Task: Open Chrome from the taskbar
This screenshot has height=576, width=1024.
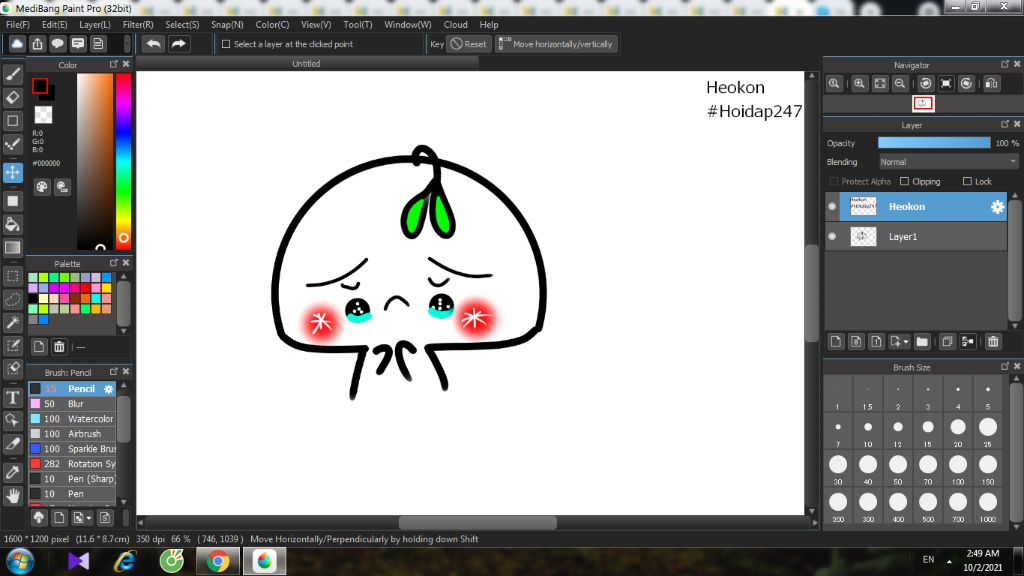Action: point(218,561)
